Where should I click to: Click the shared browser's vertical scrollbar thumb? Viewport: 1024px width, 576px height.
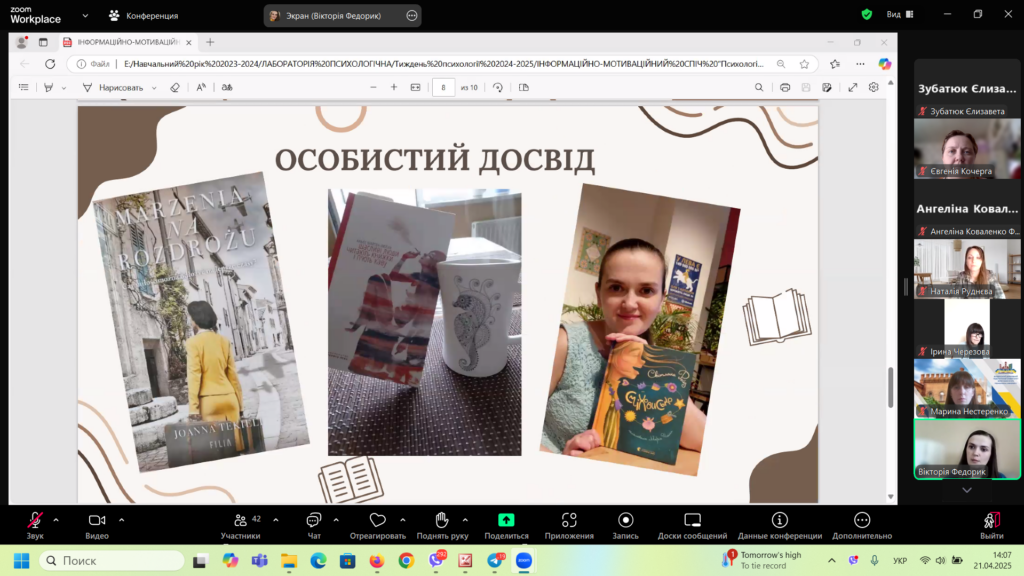point(890,388)
